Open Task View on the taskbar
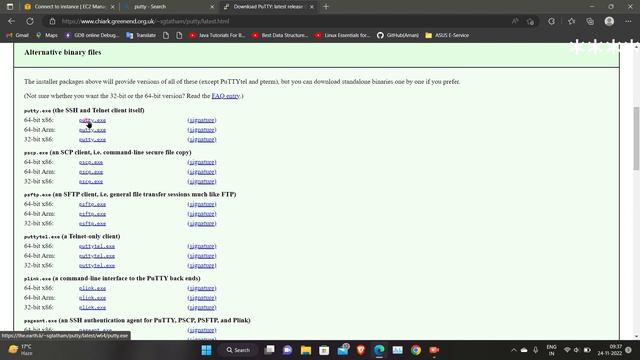Screen dimensions: 640x360 [269, 350]
